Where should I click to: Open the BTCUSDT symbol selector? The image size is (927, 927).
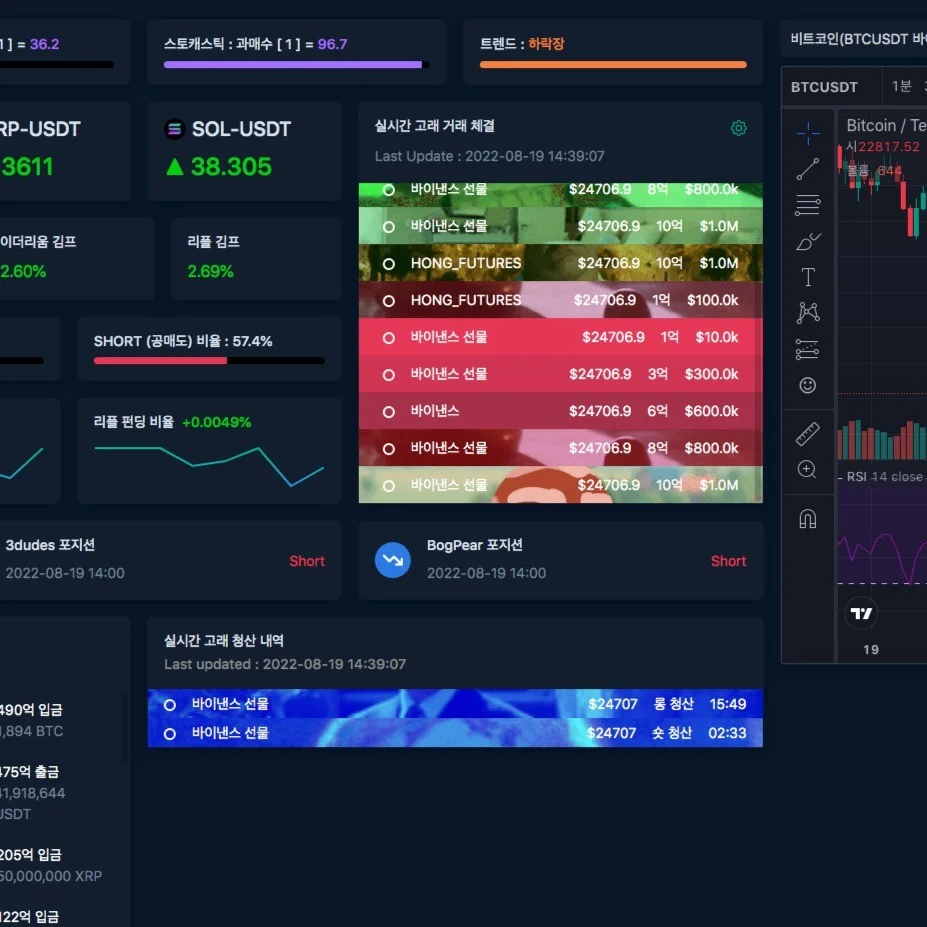[x=824, y=87]
